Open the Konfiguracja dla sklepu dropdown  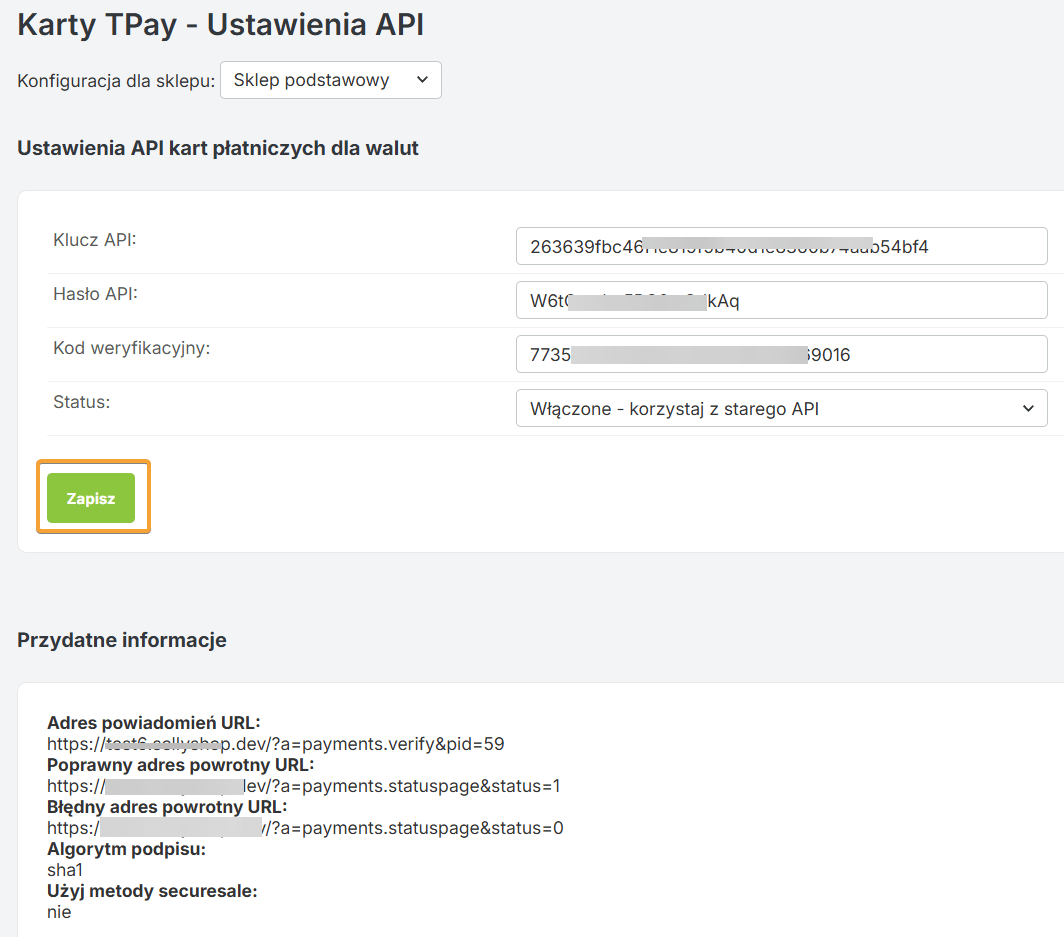click(330, 81)
